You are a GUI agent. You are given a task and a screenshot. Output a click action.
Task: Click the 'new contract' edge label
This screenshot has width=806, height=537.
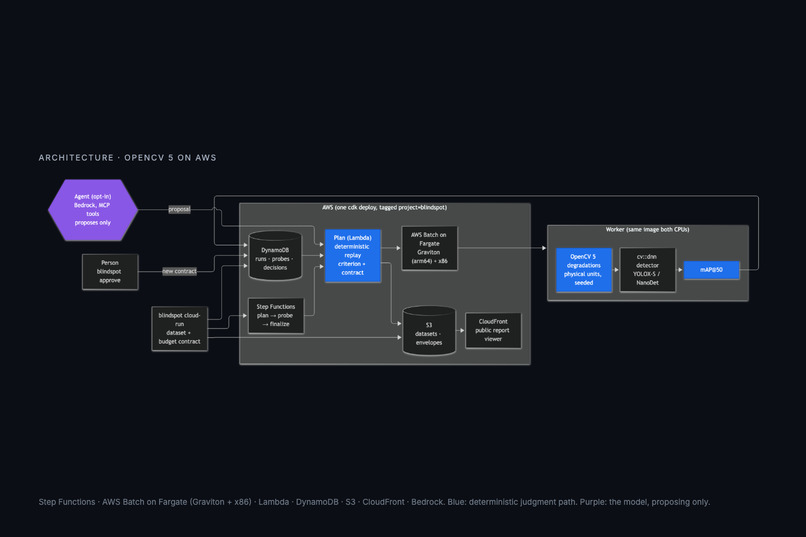(x=179, y=271)
